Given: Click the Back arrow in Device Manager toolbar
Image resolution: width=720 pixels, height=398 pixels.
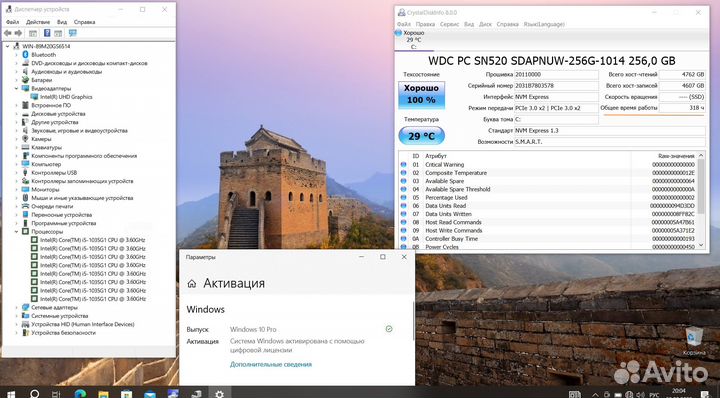Looking at the screenshot, I should (x=8, y=34).
